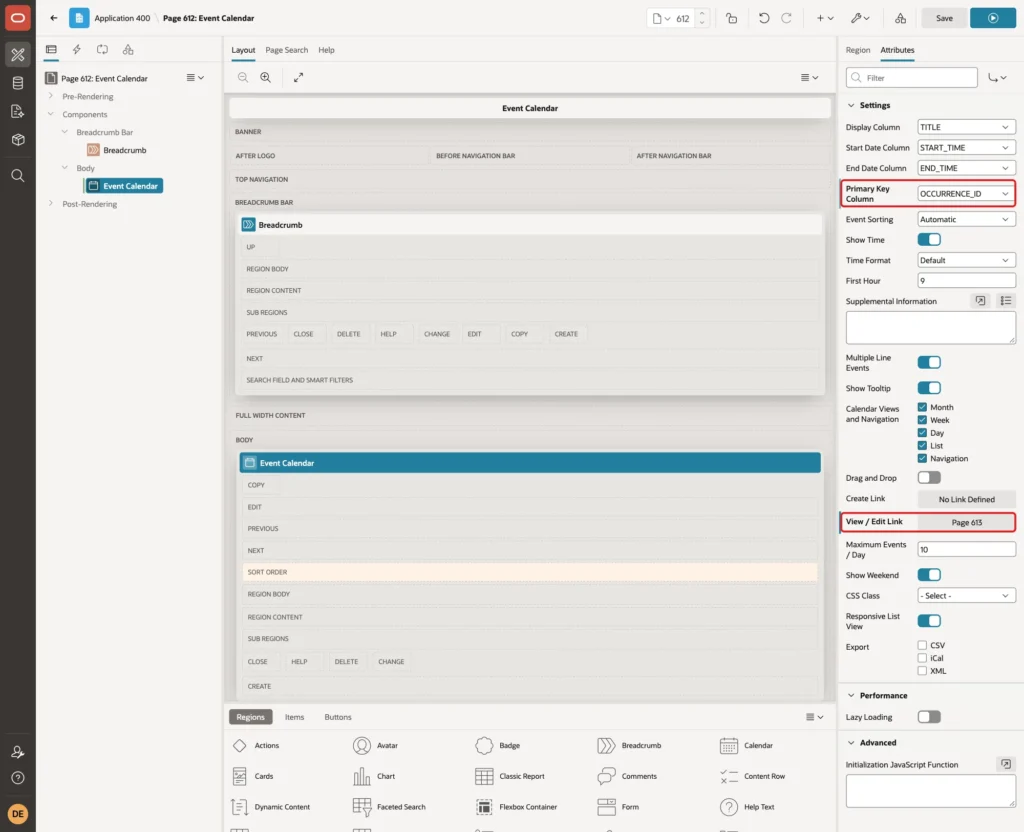Toggle the Show Tooltip switch
The height and width of the screenshot is (832, 1024).
(x=929, y=388)
